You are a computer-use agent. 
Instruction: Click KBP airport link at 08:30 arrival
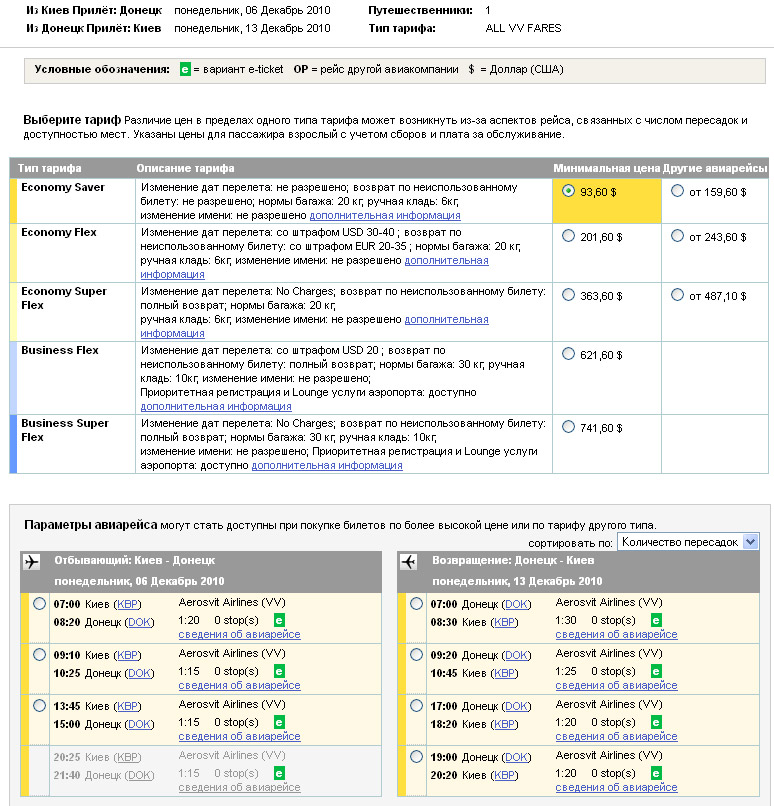[504, 622]
